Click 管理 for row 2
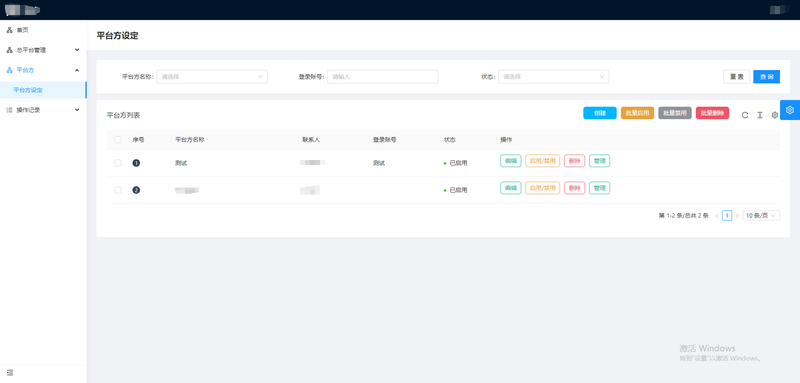 [x=599, y=188]
